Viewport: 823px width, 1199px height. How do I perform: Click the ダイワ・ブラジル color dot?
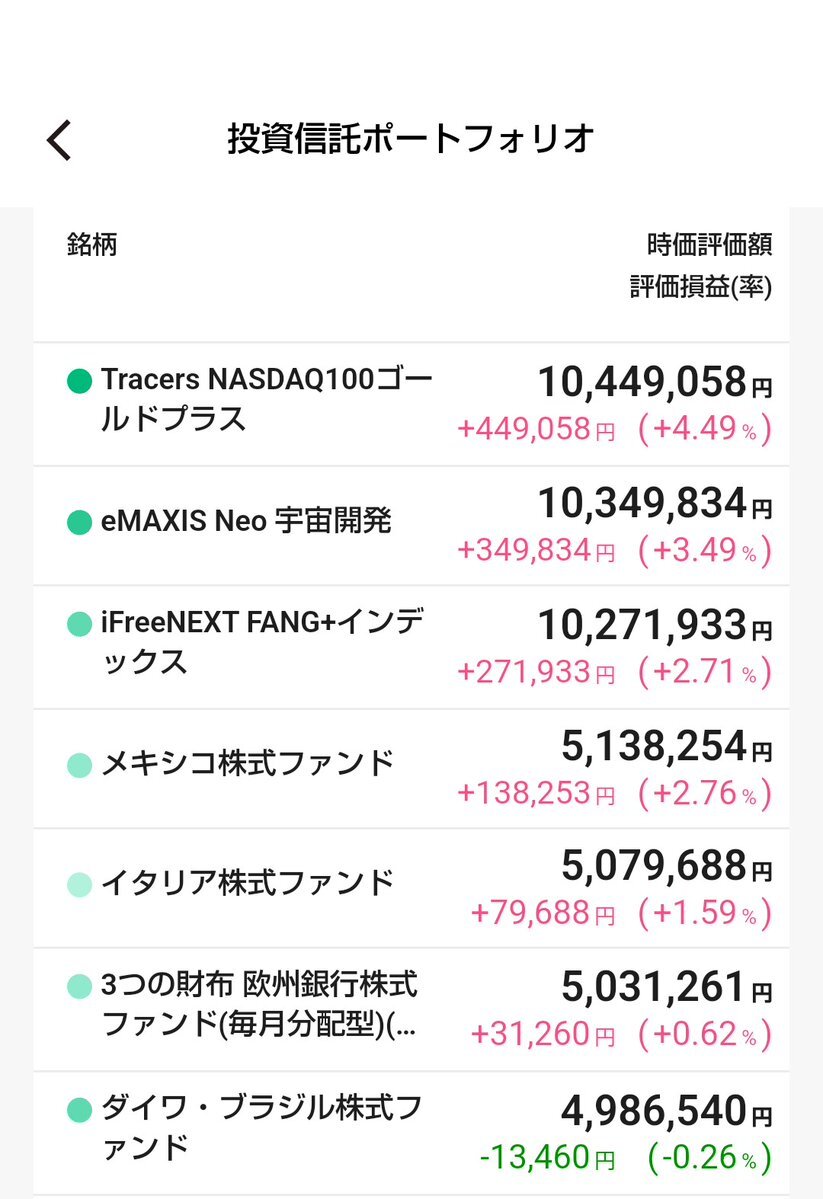79,1109
